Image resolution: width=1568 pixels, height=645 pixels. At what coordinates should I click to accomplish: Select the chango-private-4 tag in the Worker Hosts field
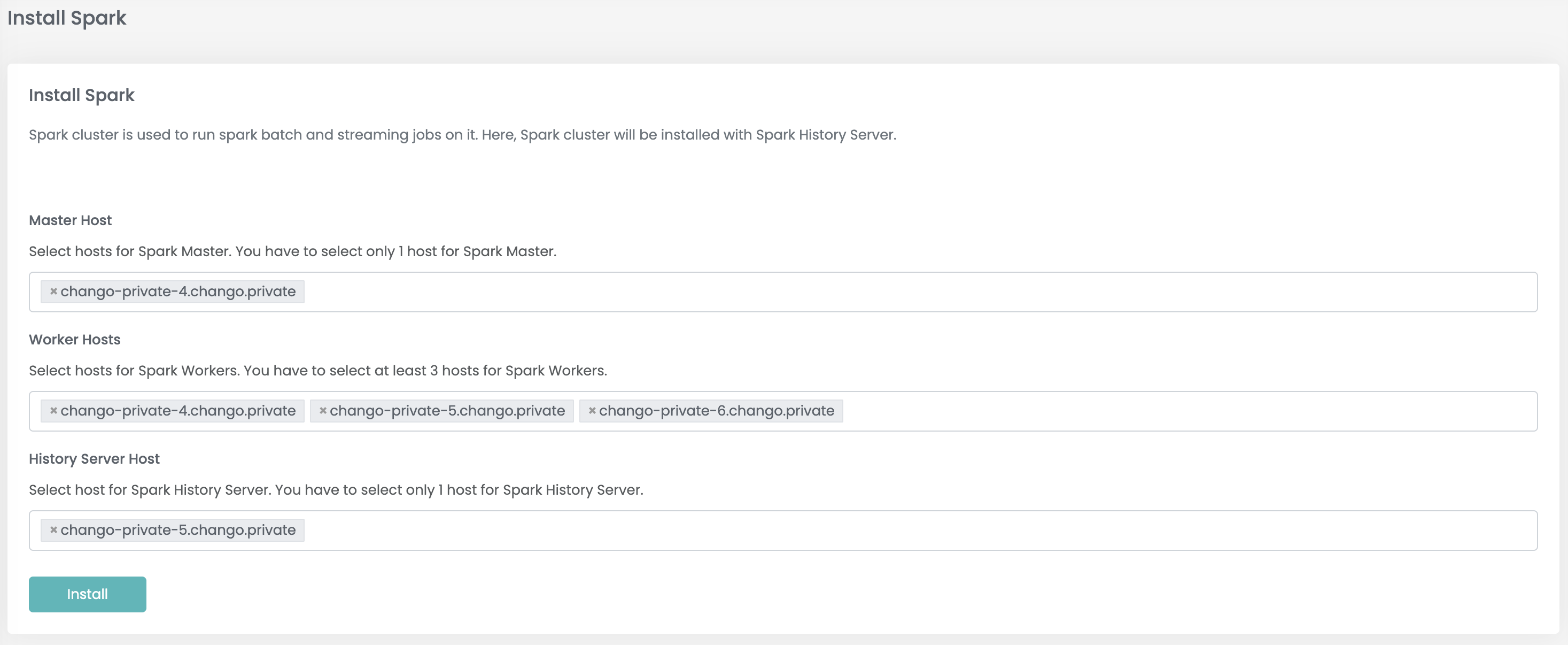tap(178, 411)
